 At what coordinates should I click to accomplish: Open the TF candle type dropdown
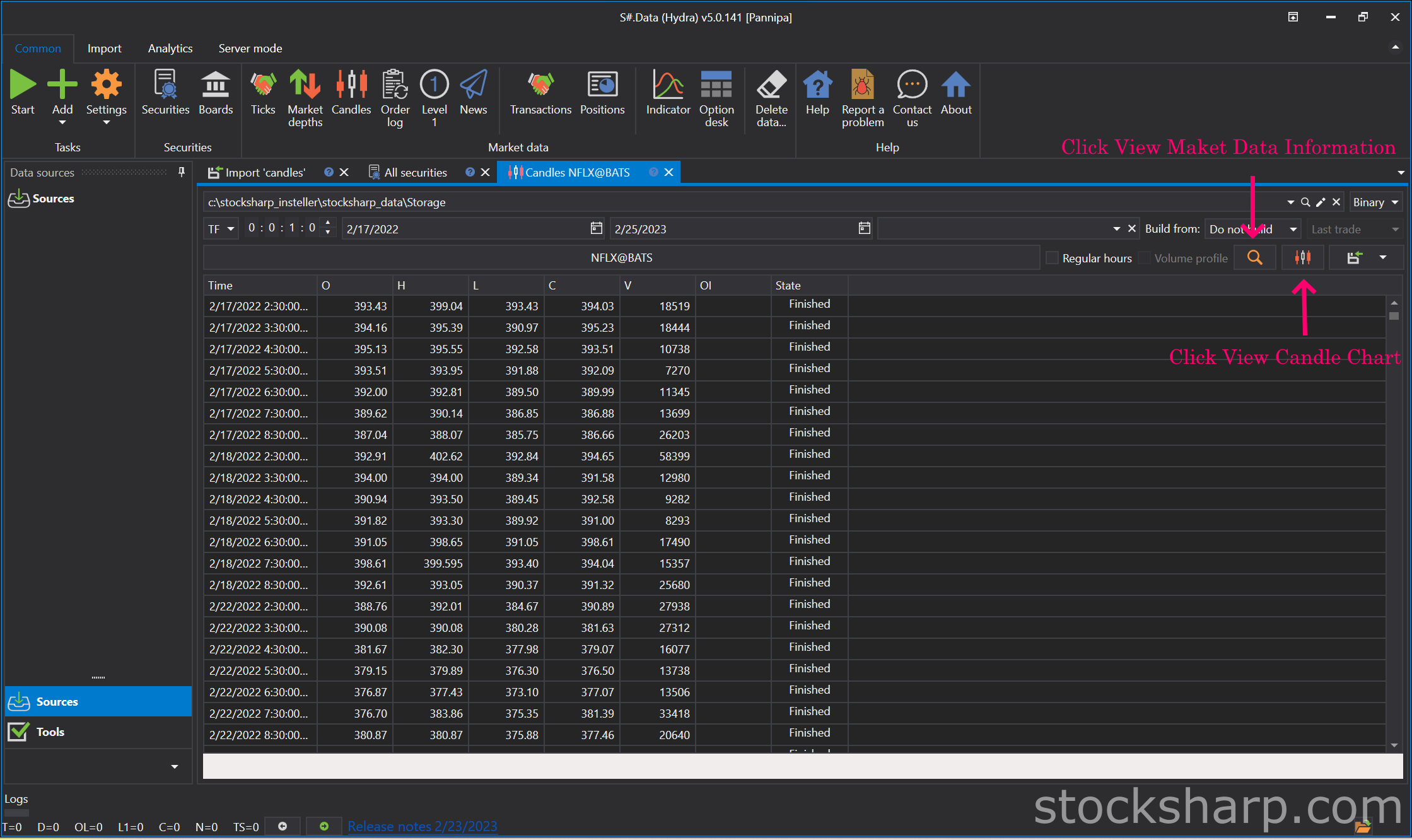[x=221, y=229]
